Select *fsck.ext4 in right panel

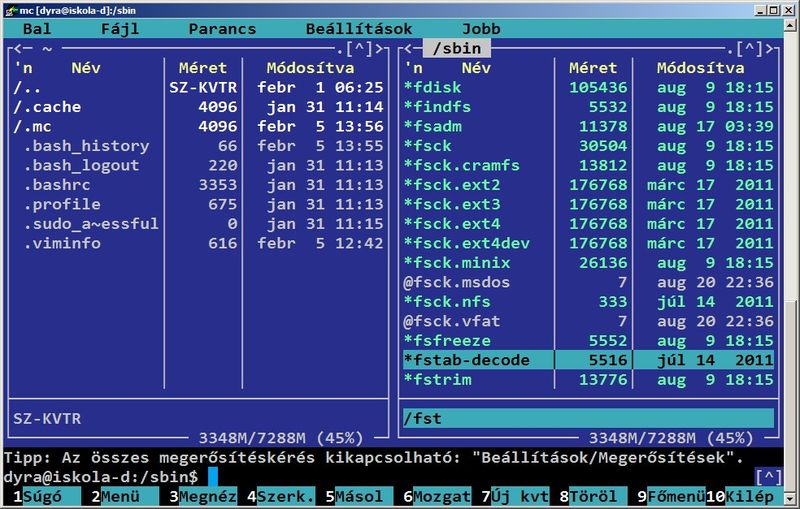pos(588,223)
